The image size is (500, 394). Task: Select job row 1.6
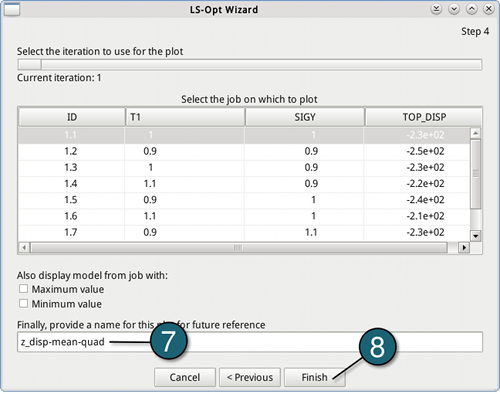(244, 216)
